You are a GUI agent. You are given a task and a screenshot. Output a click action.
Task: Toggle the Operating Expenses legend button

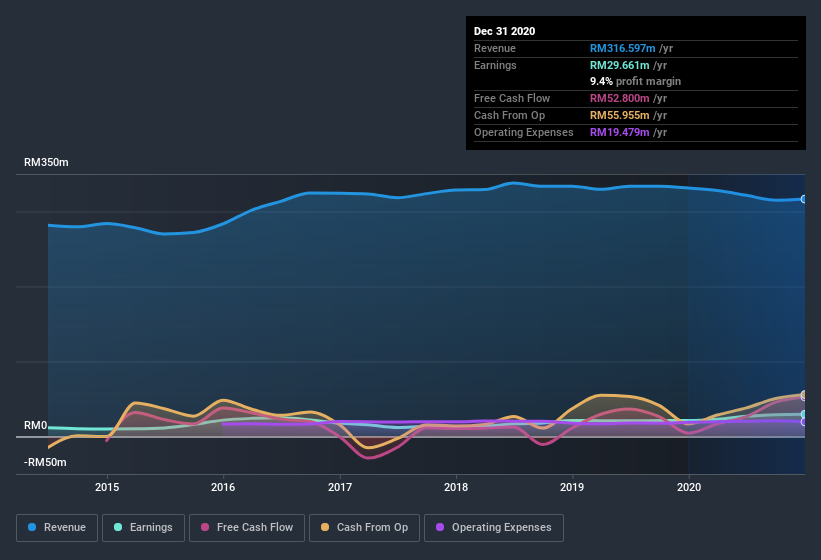point(494,528)
